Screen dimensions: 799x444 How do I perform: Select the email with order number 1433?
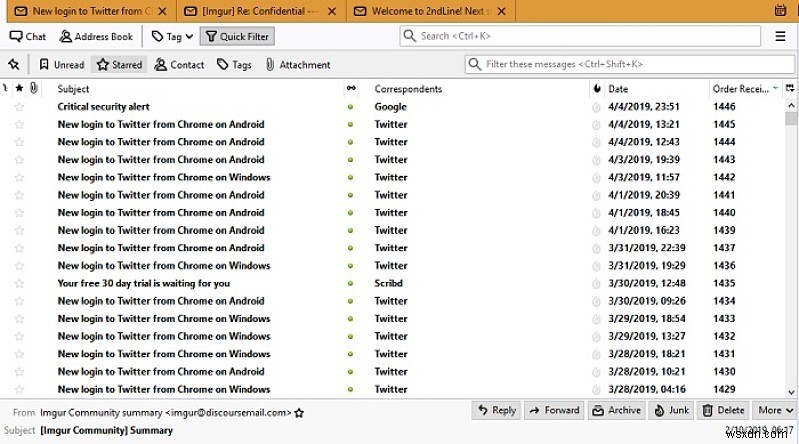(x=392, y=319)
